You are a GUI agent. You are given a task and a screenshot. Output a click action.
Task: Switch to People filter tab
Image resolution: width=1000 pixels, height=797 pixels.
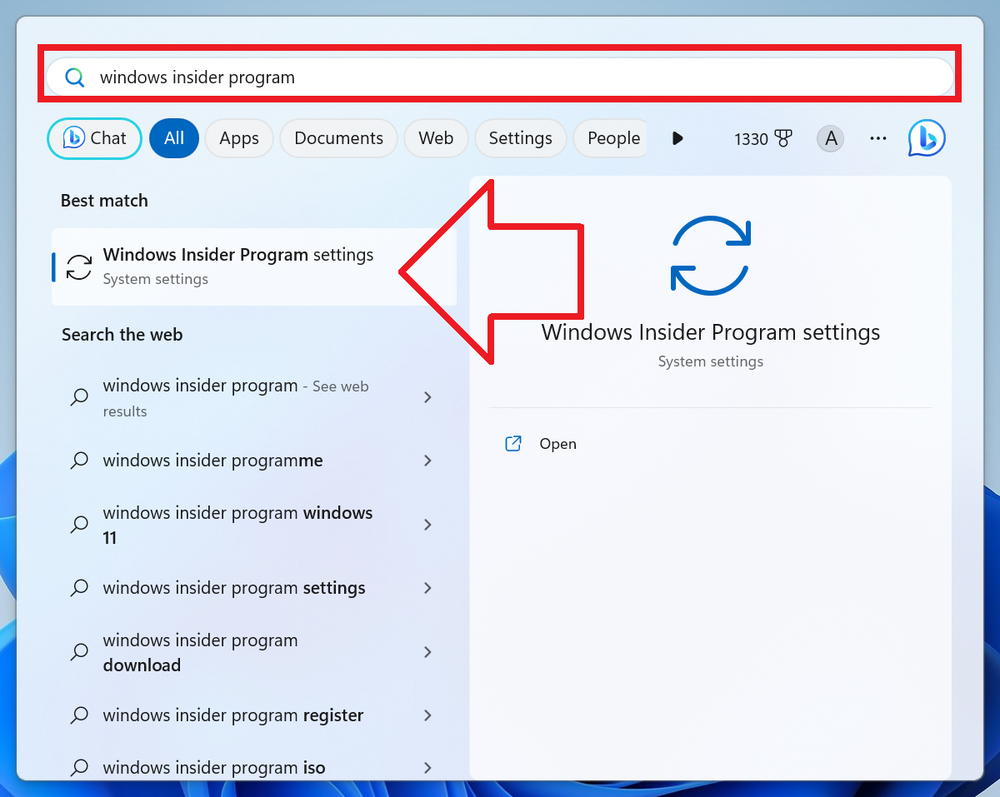610,138
